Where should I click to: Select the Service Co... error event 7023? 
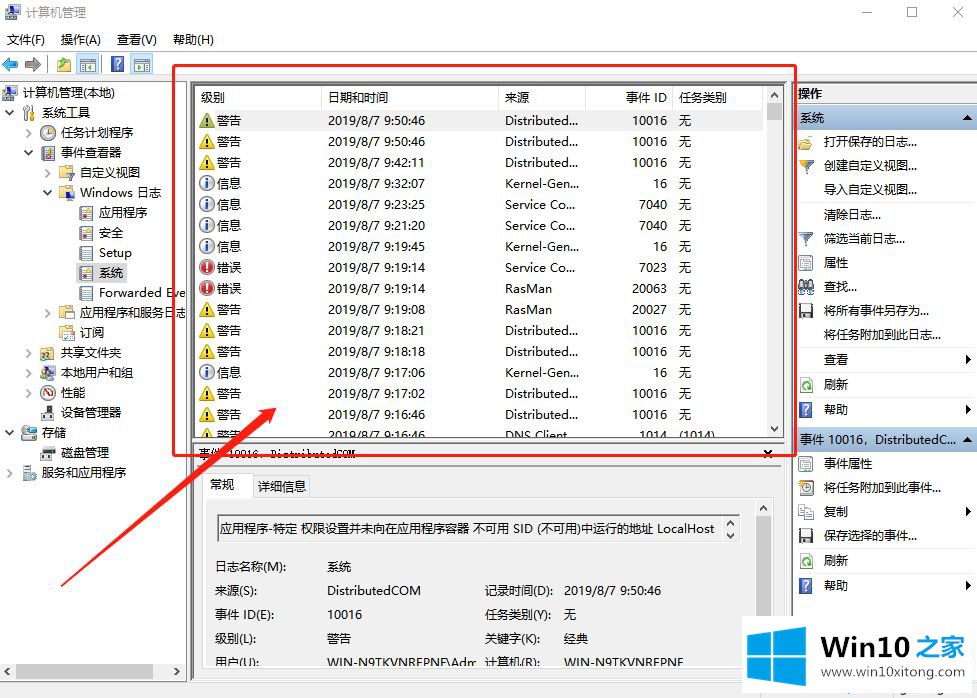[479, 267]
